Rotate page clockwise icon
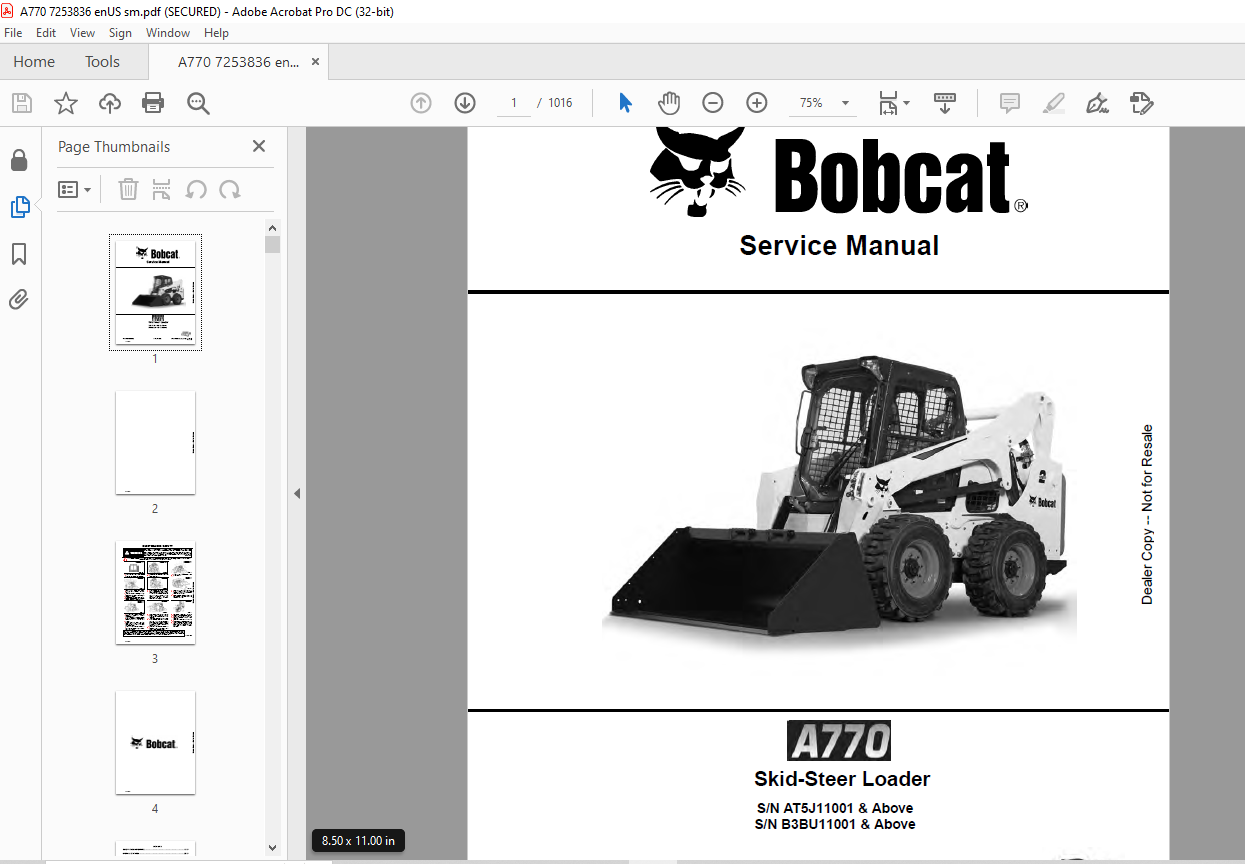 (230, 189)
